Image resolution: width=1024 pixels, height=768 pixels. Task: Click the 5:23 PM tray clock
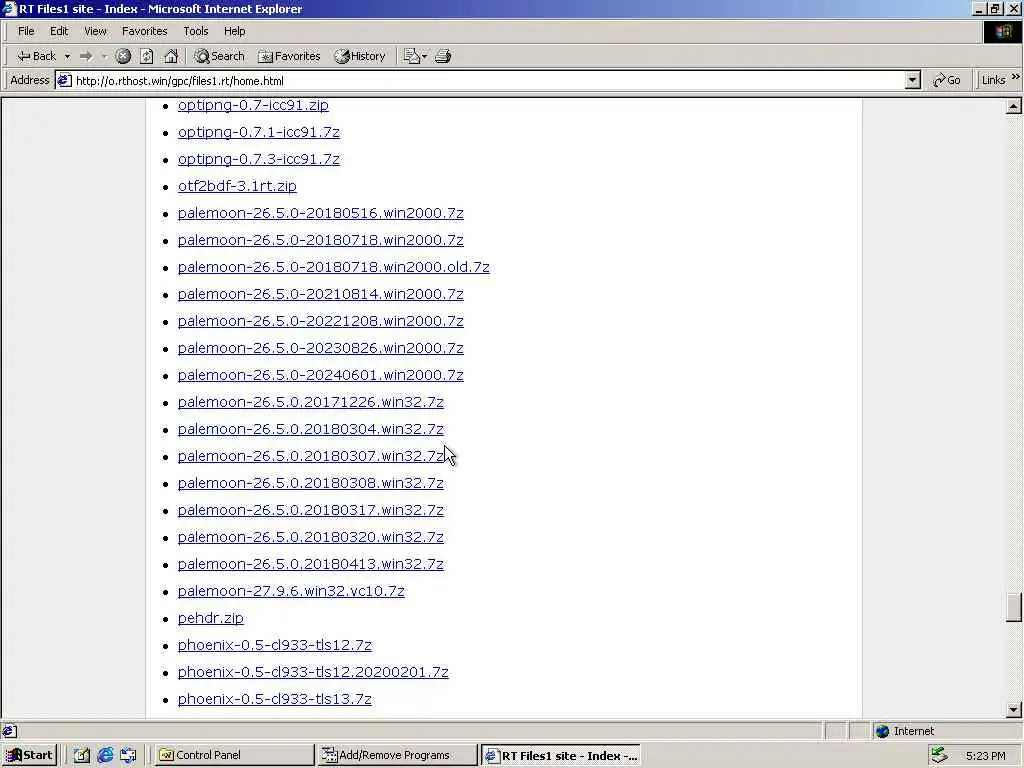click(x=985, y=756)
